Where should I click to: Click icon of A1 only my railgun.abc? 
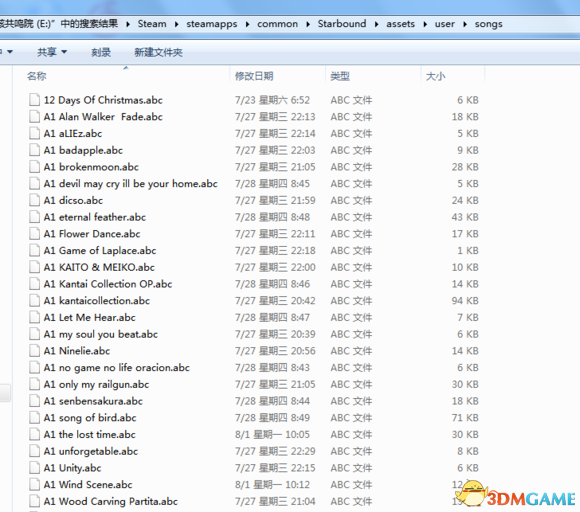[x=34, y=384]
